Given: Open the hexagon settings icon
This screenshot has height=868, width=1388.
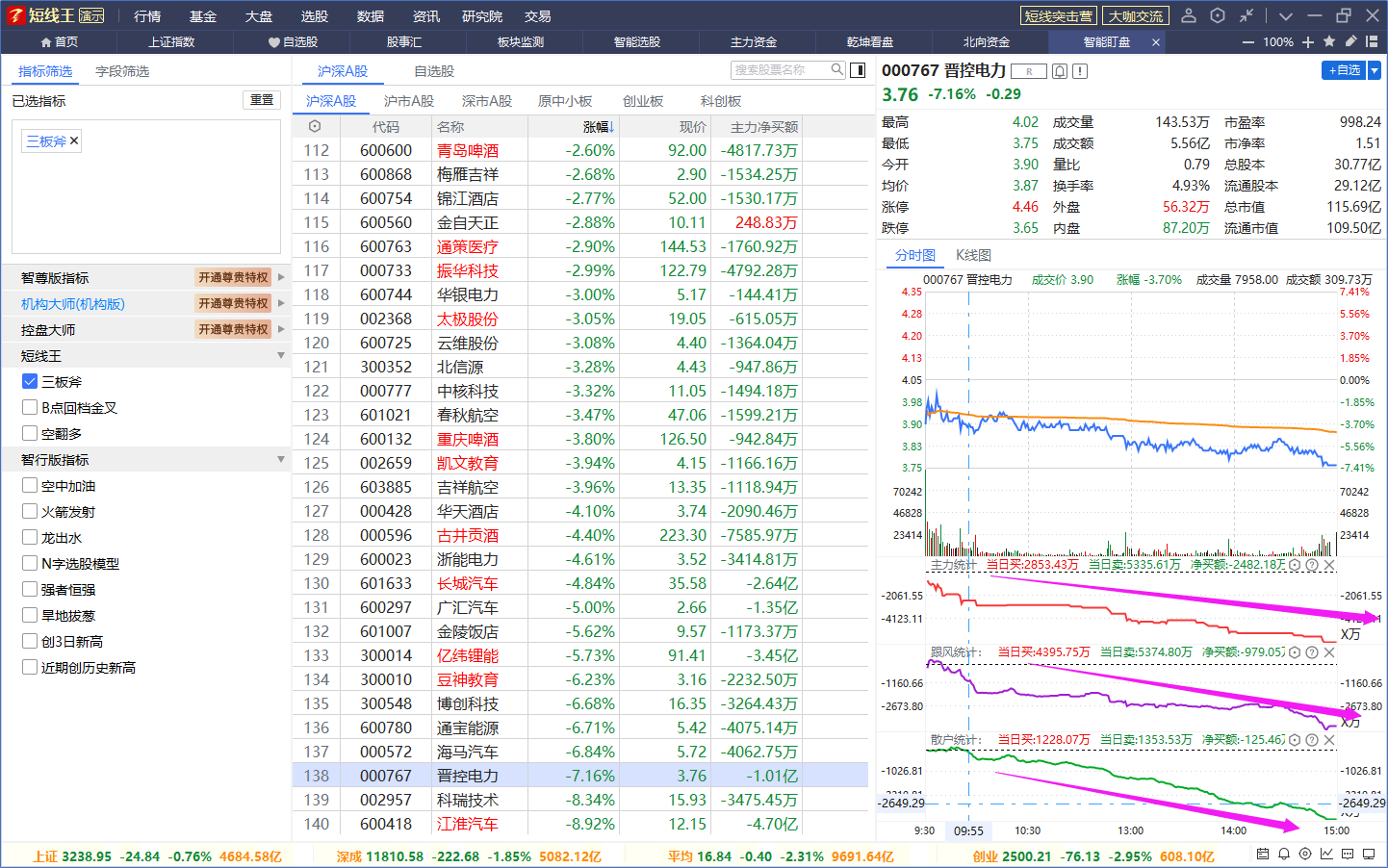Looking at the screenshot, I should (x=1218, y=15).
